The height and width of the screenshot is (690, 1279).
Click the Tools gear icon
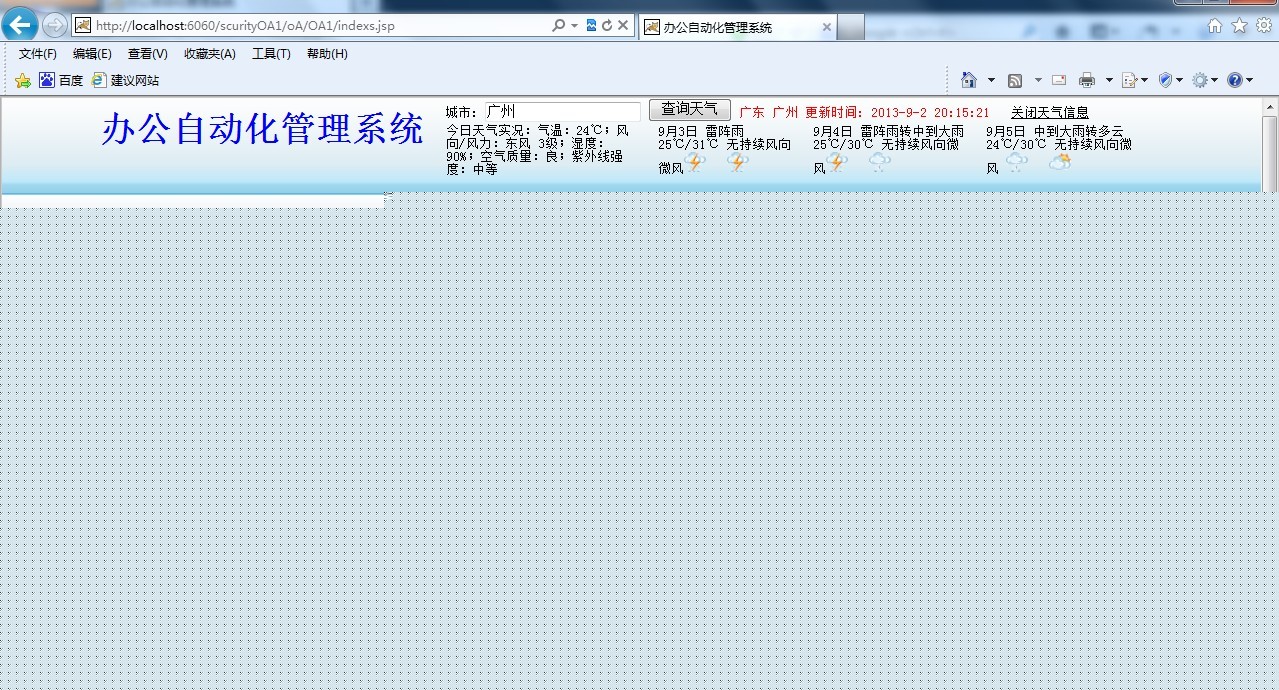(1198, 79)
